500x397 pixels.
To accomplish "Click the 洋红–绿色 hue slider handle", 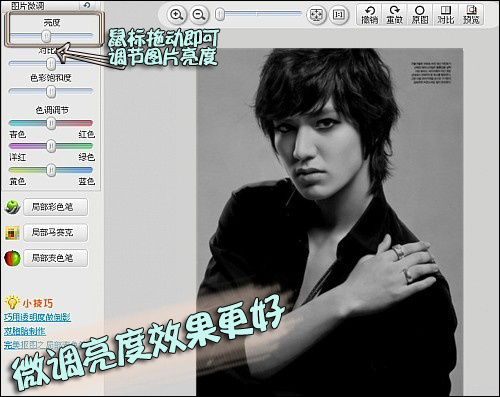I will pyautogui.click(x=51, y=146).
